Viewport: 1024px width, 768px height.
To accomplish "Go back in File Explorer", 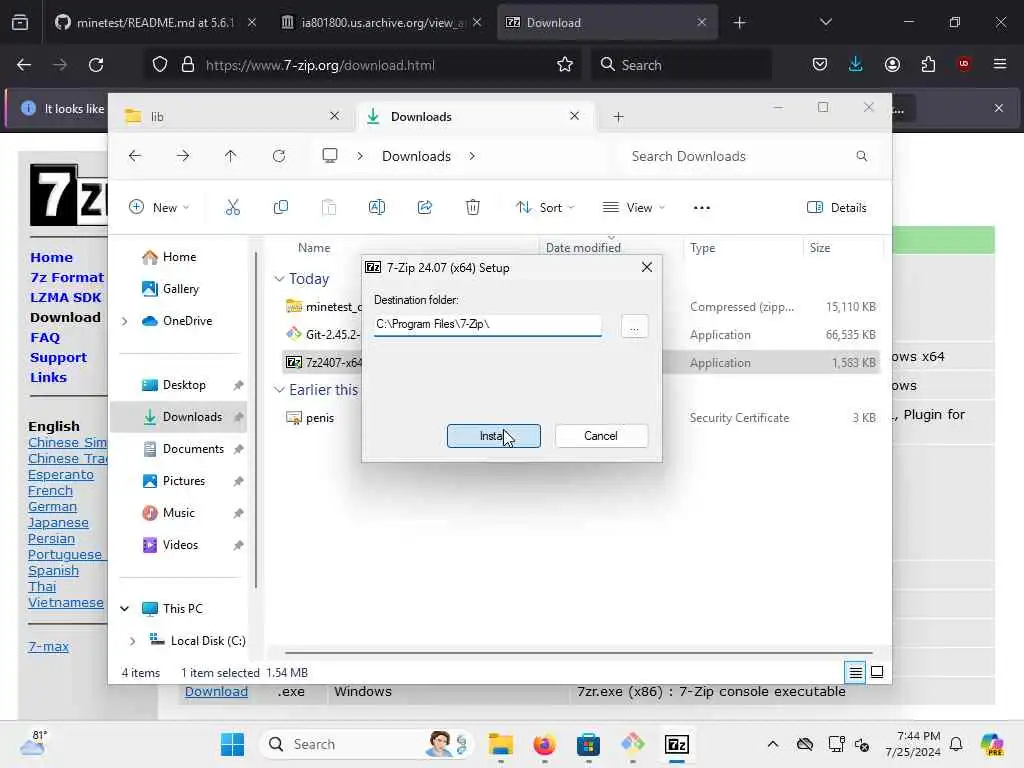I will click(135, 156).
